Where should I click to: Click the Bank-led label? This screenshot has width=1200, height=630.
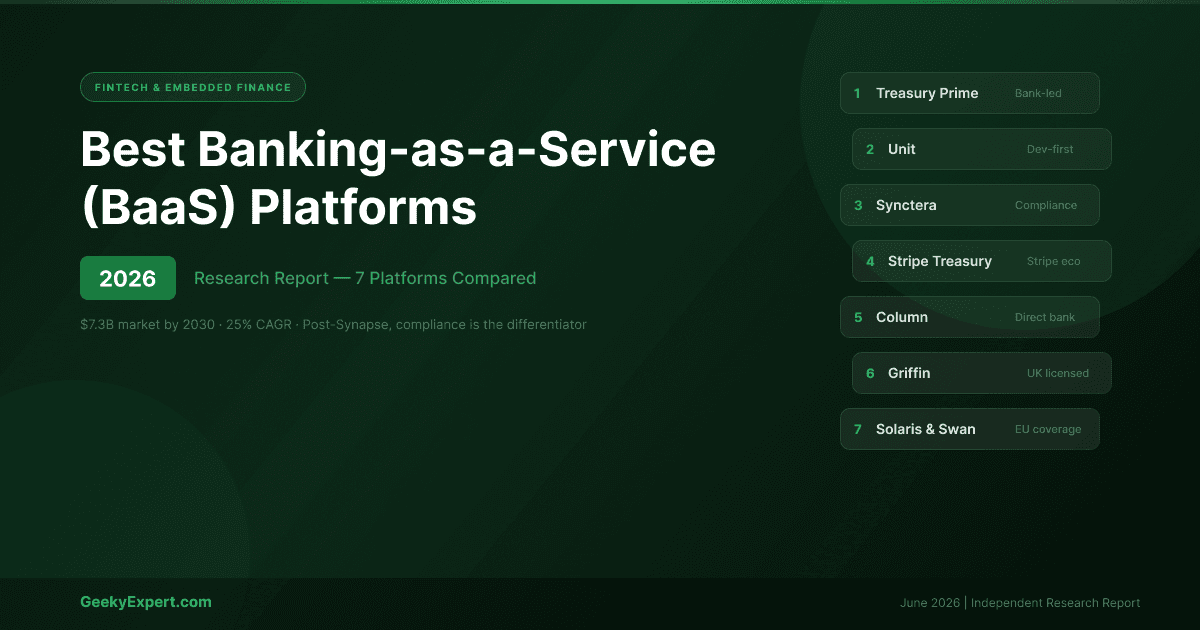1038,93
